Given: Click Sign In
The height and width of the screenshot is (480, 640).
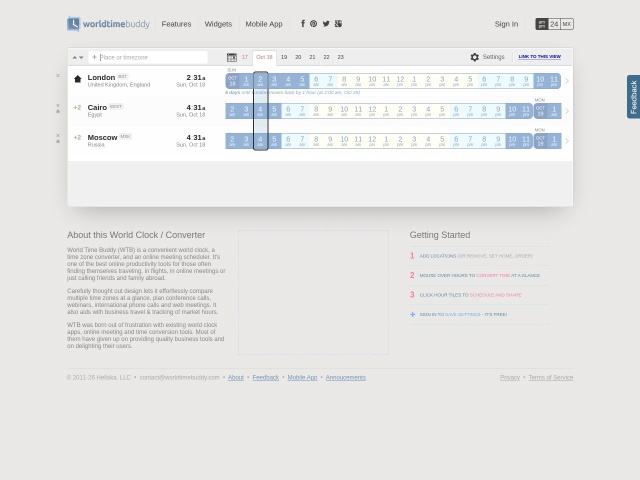Looking at the screenshot, I should [506, 24].
